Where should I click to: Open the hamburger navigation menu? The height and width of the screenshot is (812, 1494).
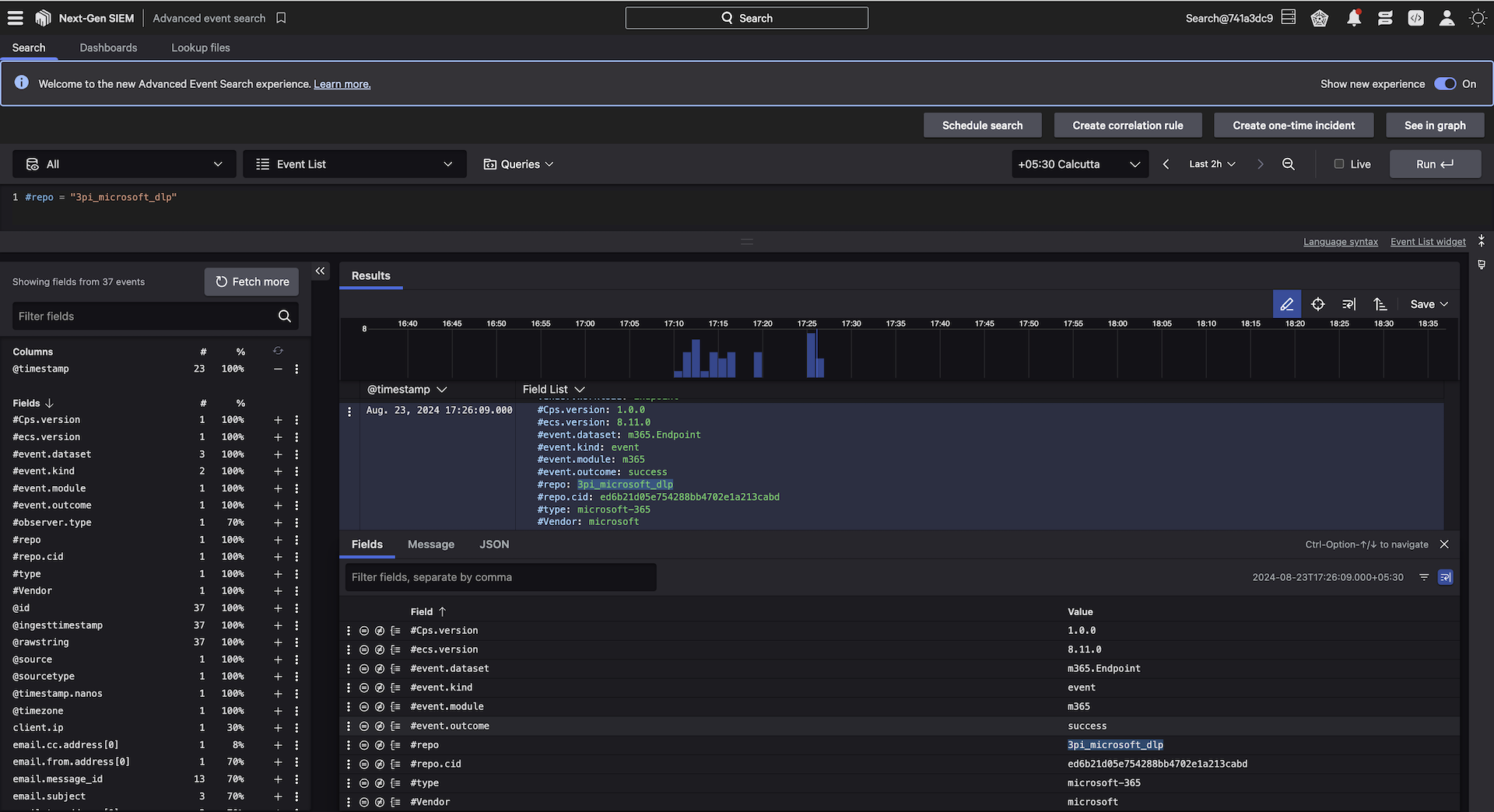[x=16, y=18]
